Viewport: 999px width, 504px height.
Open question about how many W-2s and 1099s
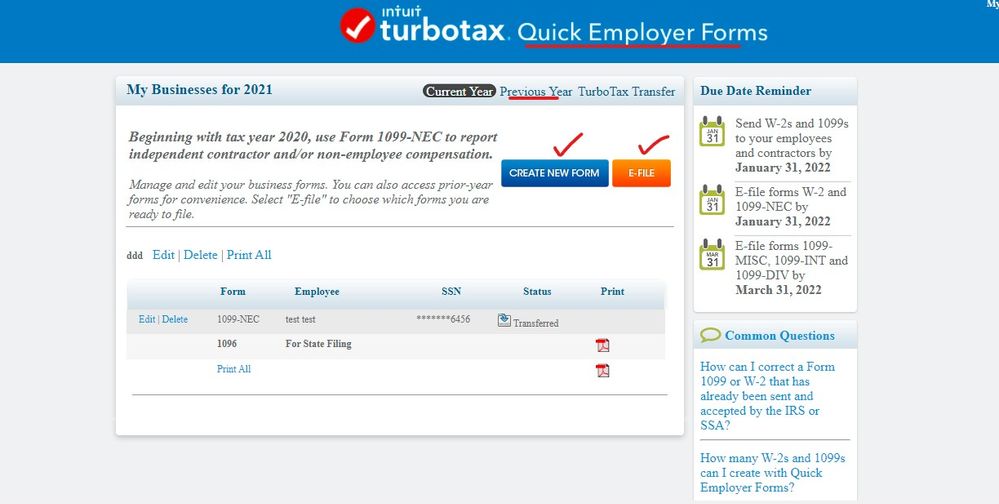point(772,473)
